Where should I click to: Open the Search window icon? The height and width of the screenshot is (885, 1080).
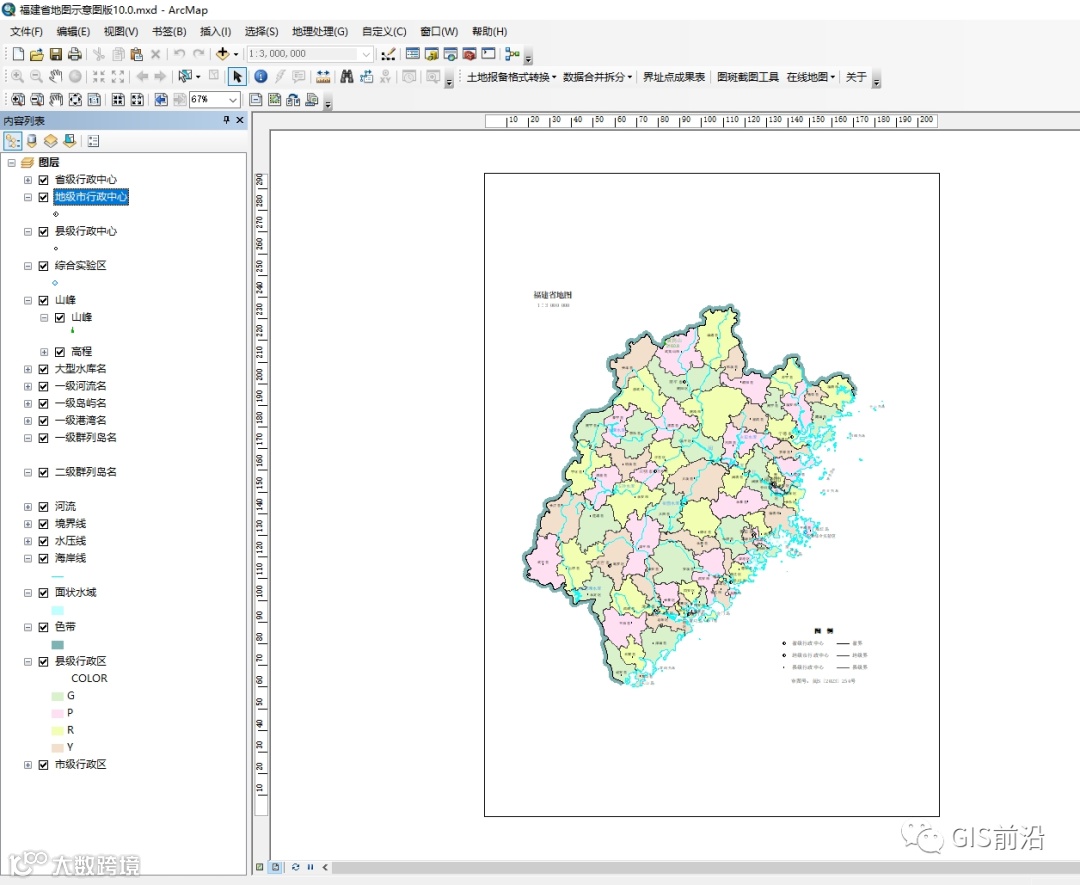[x=450, y=54]
